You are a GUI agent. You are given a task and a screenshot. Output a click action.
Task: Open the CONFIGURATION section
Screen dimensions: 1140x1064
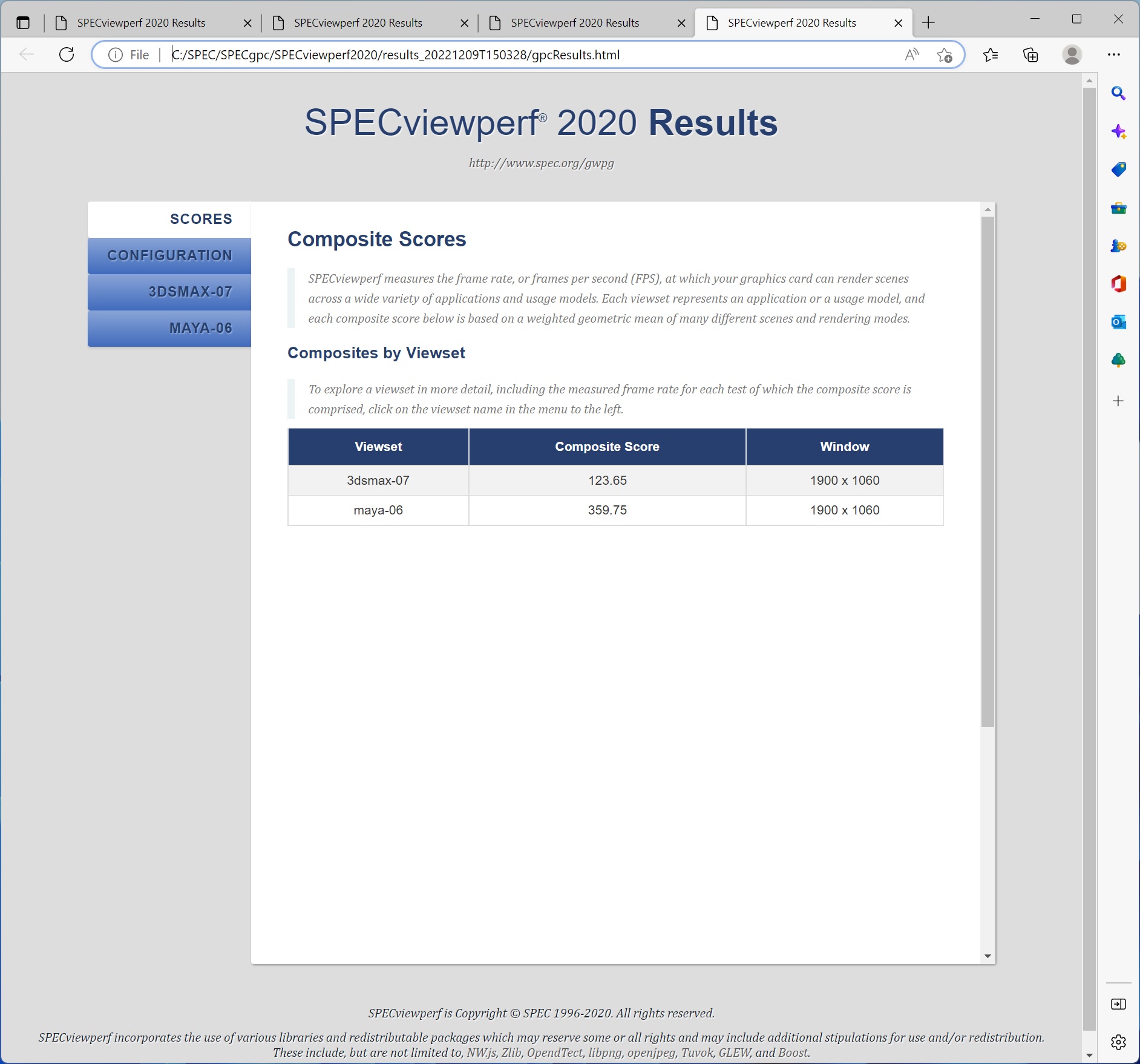(x=169, y=255)
